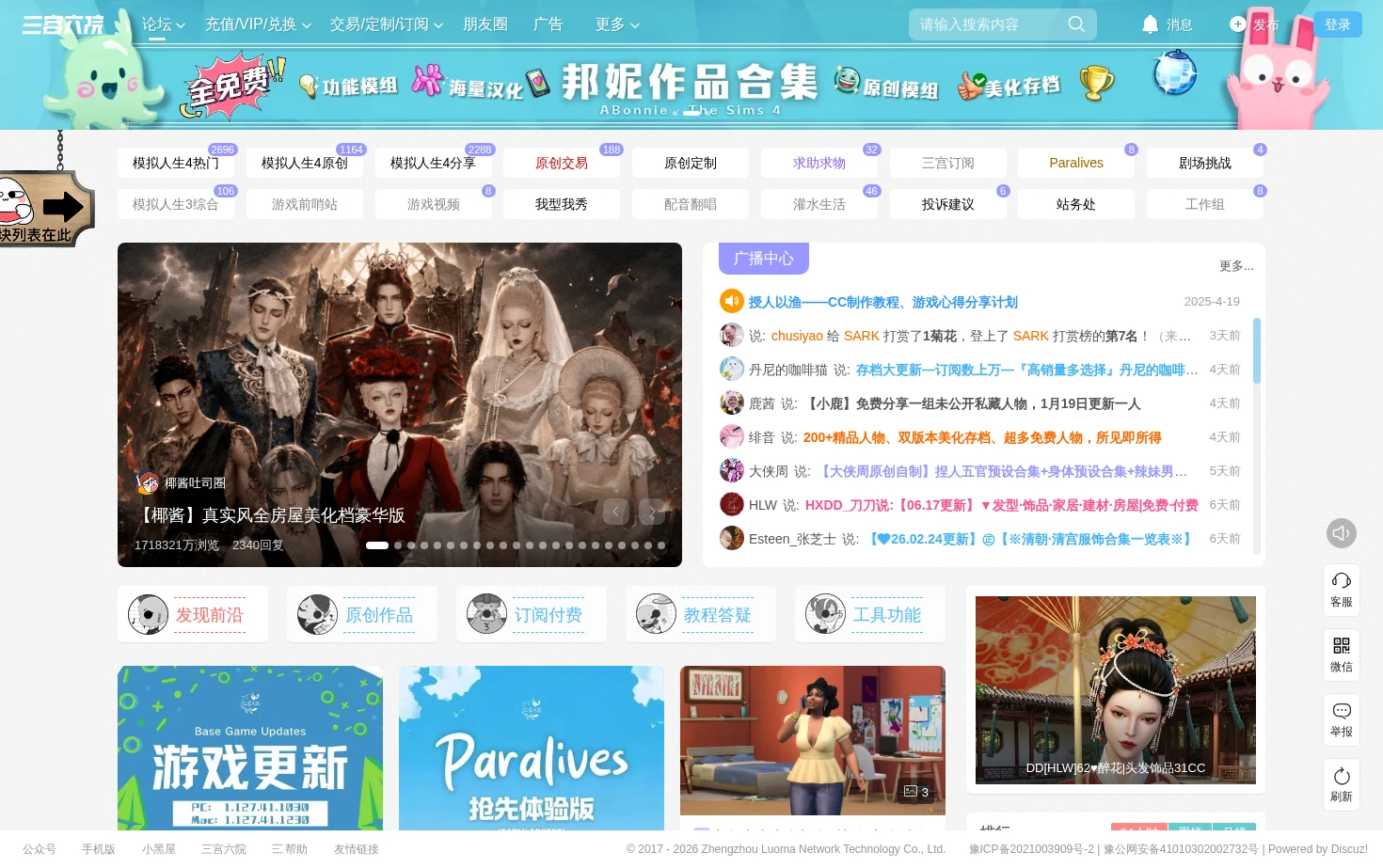This screenshot has width=1383, height=868.
Task: Open the 站务处 forum tab
Action: click(x=1076, y=204)
